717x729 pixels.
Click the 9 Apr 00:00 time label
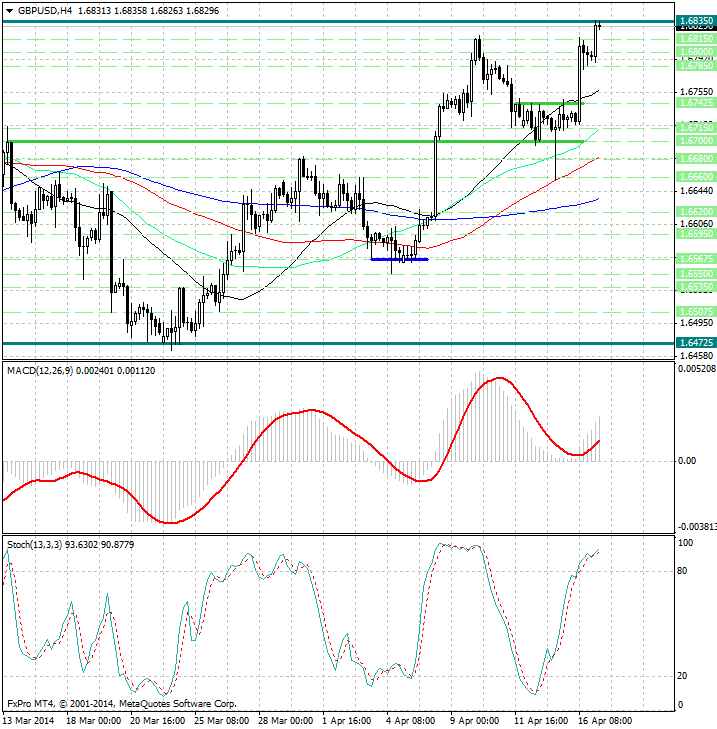click(475, 720)
